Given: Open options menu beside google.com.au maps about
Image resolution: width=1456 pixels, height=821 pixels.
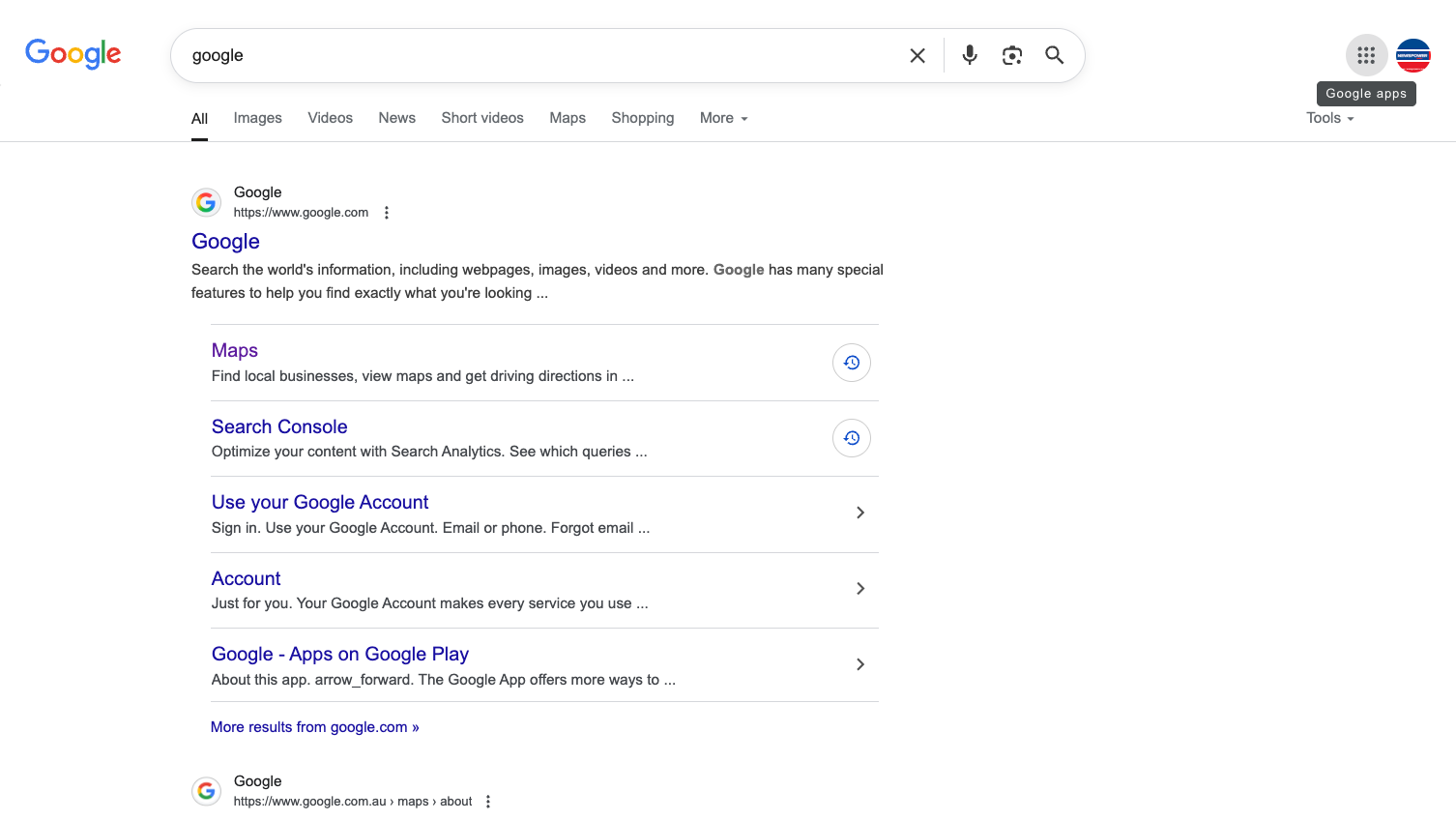Looking at the screenshot, I should click(x=488, y=802).
